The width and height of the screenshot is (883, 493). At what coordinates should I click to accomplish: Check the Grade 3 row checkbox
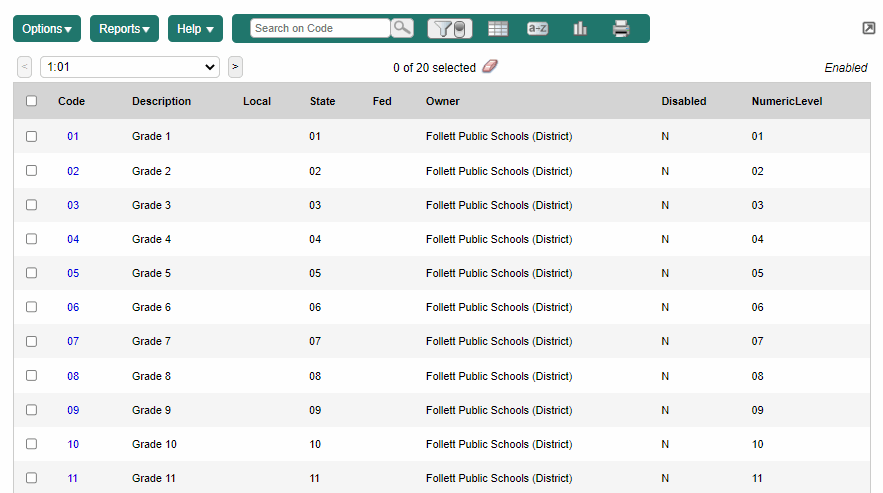32,205
